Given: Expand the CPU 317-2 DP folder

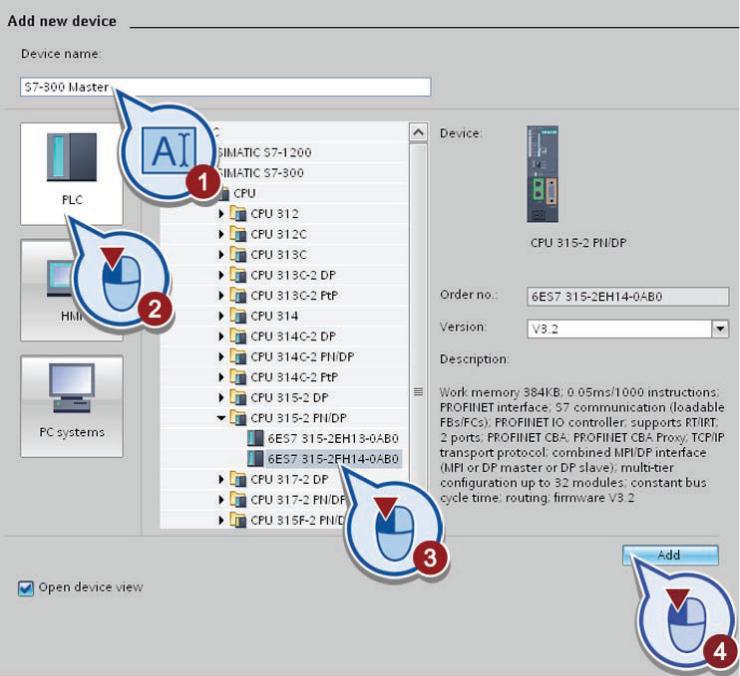Looking at the screenshot, I should coord(221,480).
